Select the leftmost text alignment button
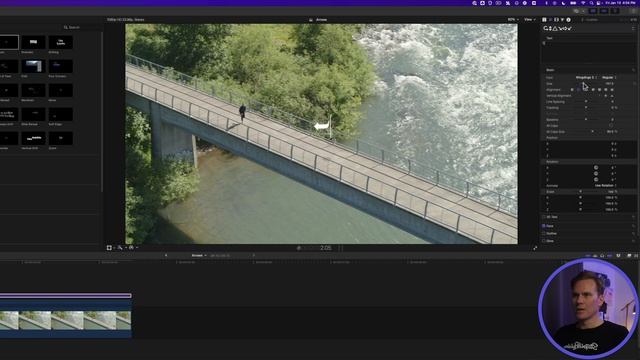Viewport: 640px width, 360px height. (x=572, y=90)
